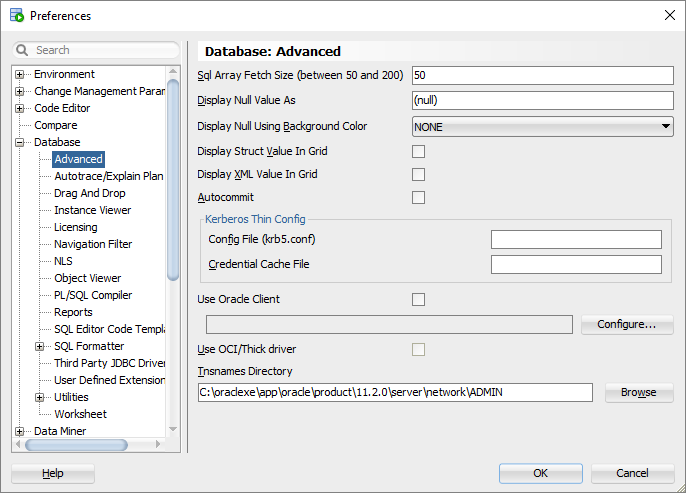Expand the Utilities tree node
This screenshot has width=686, height=493.
point(40,398)
